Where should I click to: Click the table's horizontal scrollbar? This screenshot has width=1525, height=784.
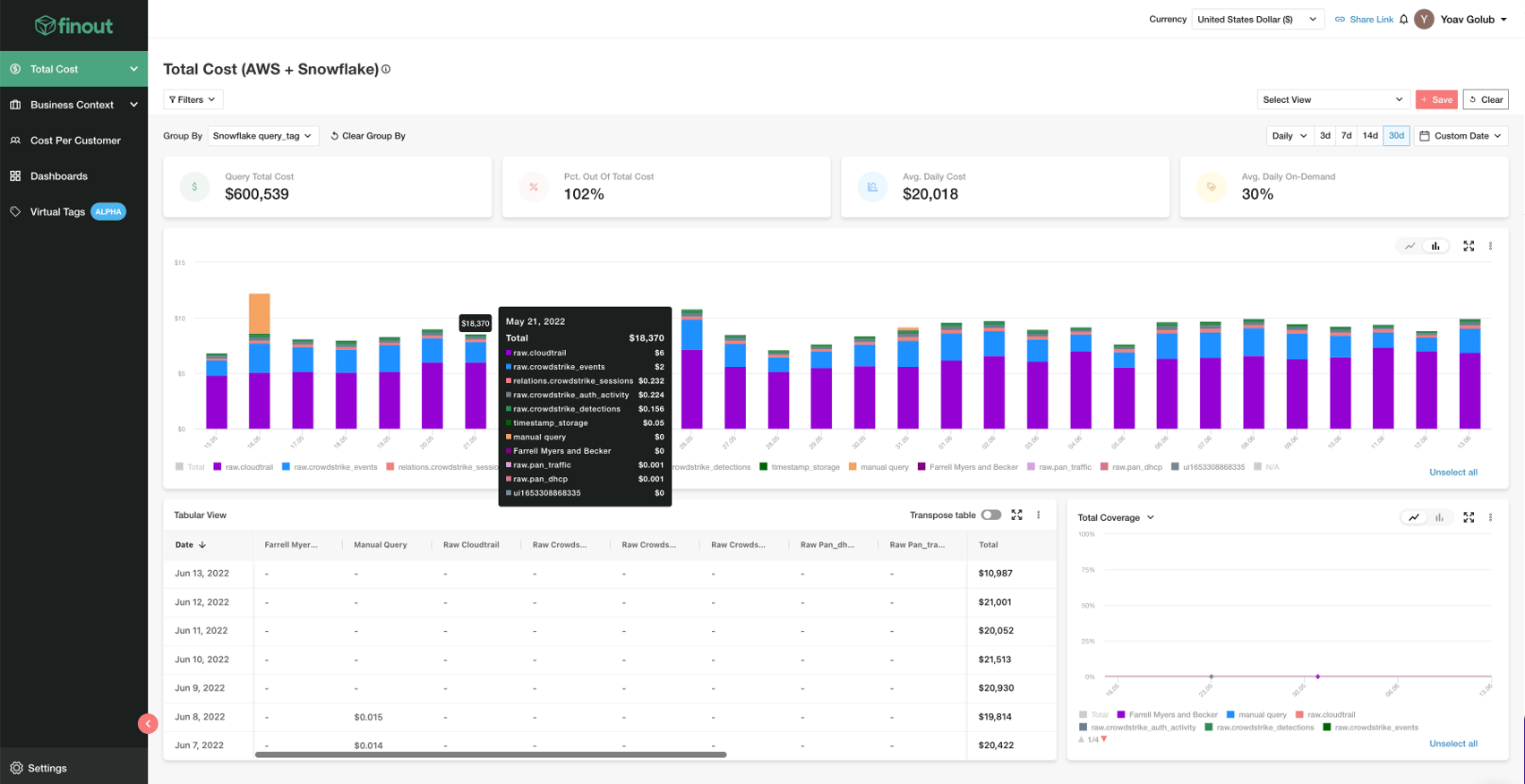coord(490,754)
